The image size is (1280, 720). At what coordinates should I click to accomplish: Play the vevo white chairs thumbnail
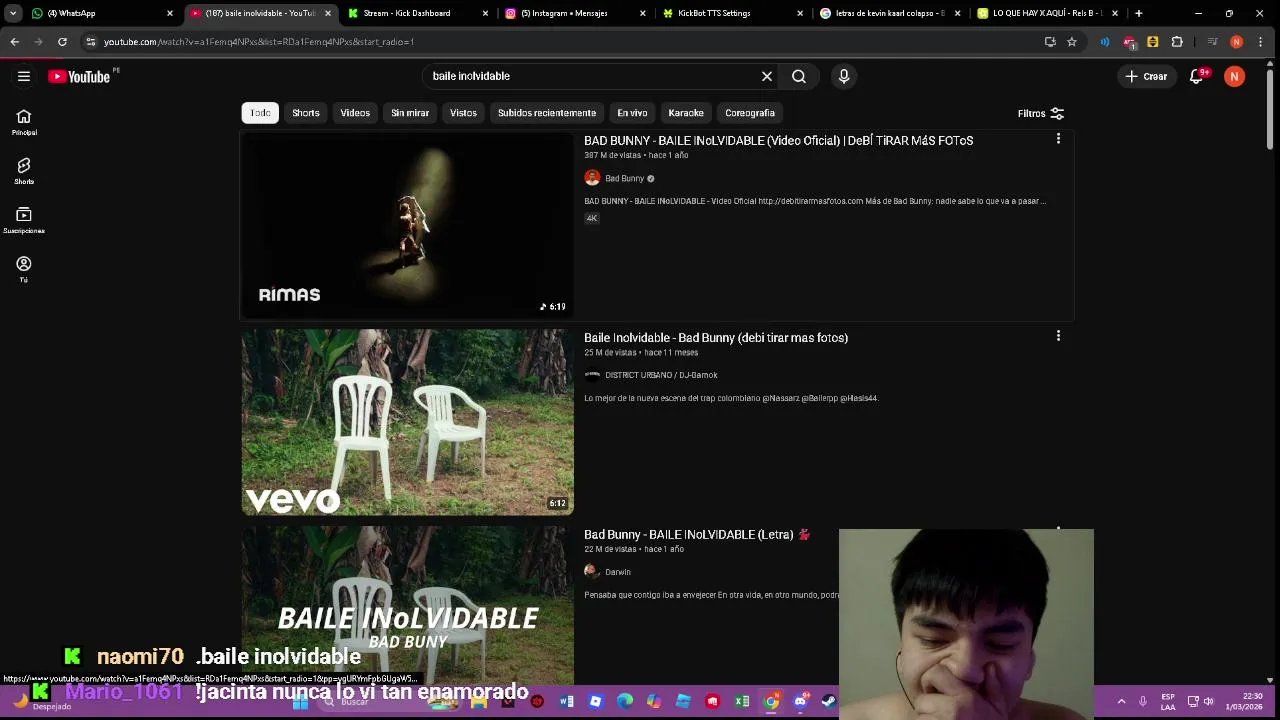[407, 422]
